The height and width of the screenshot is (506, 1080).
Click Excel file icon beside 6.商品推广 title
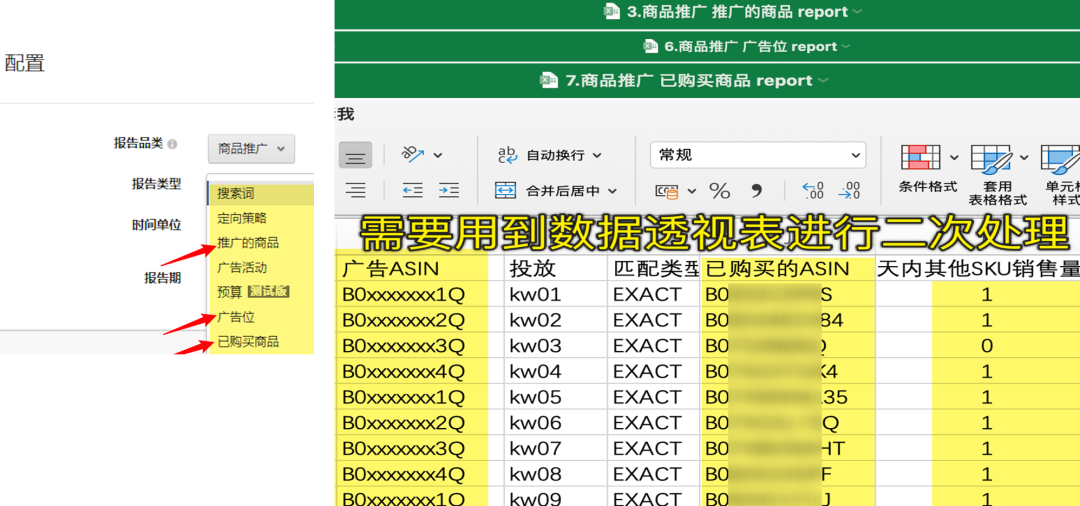(651, 46)
